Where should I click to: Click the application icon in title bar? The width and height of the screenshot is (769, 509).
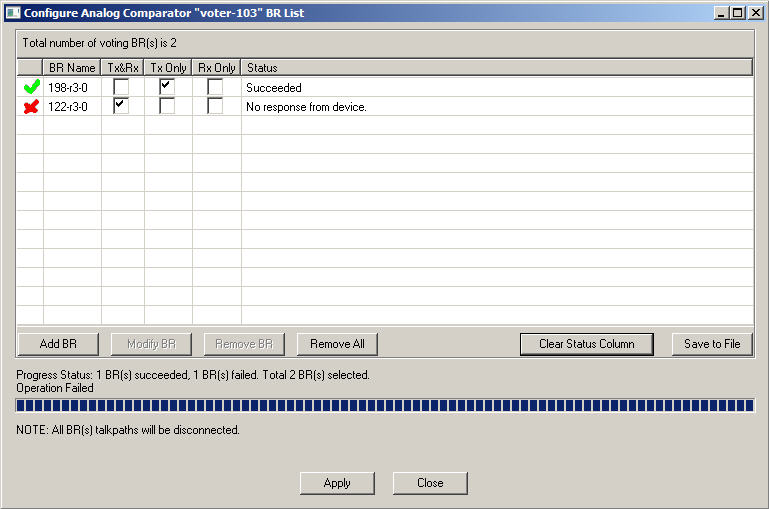pyautogui.click(x=13, y=13)
